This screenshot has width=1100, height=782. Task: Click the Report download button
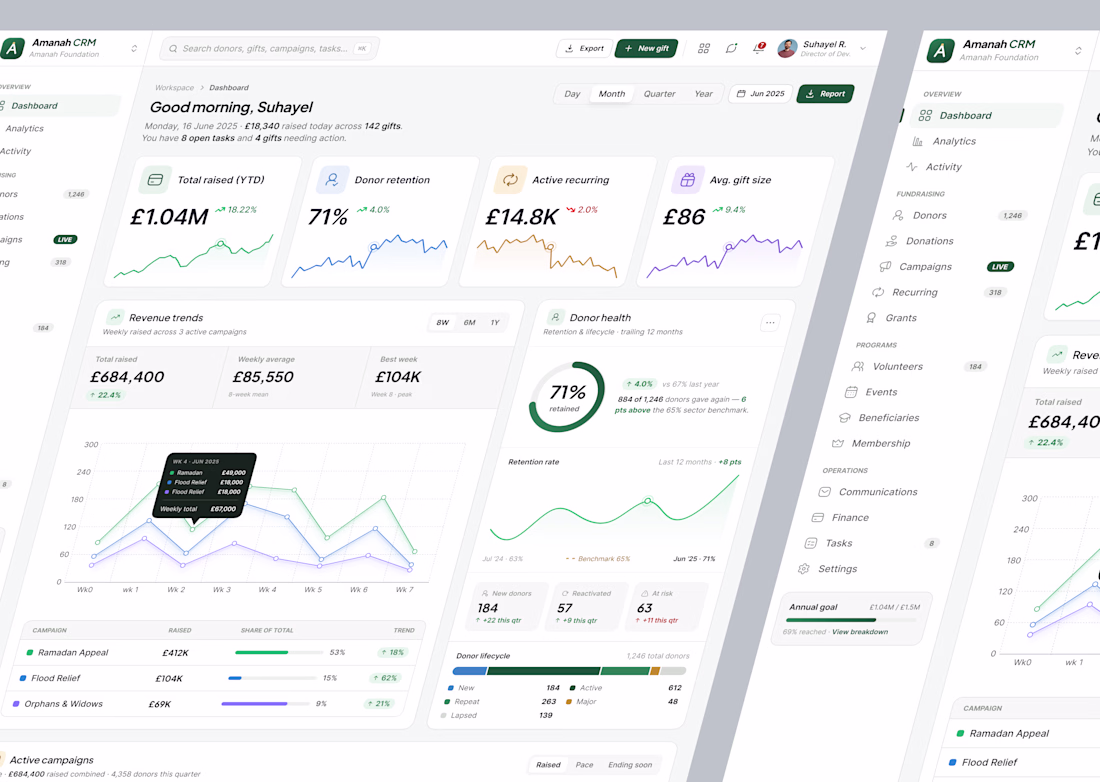pyautogui.click(x=826, y=94)
